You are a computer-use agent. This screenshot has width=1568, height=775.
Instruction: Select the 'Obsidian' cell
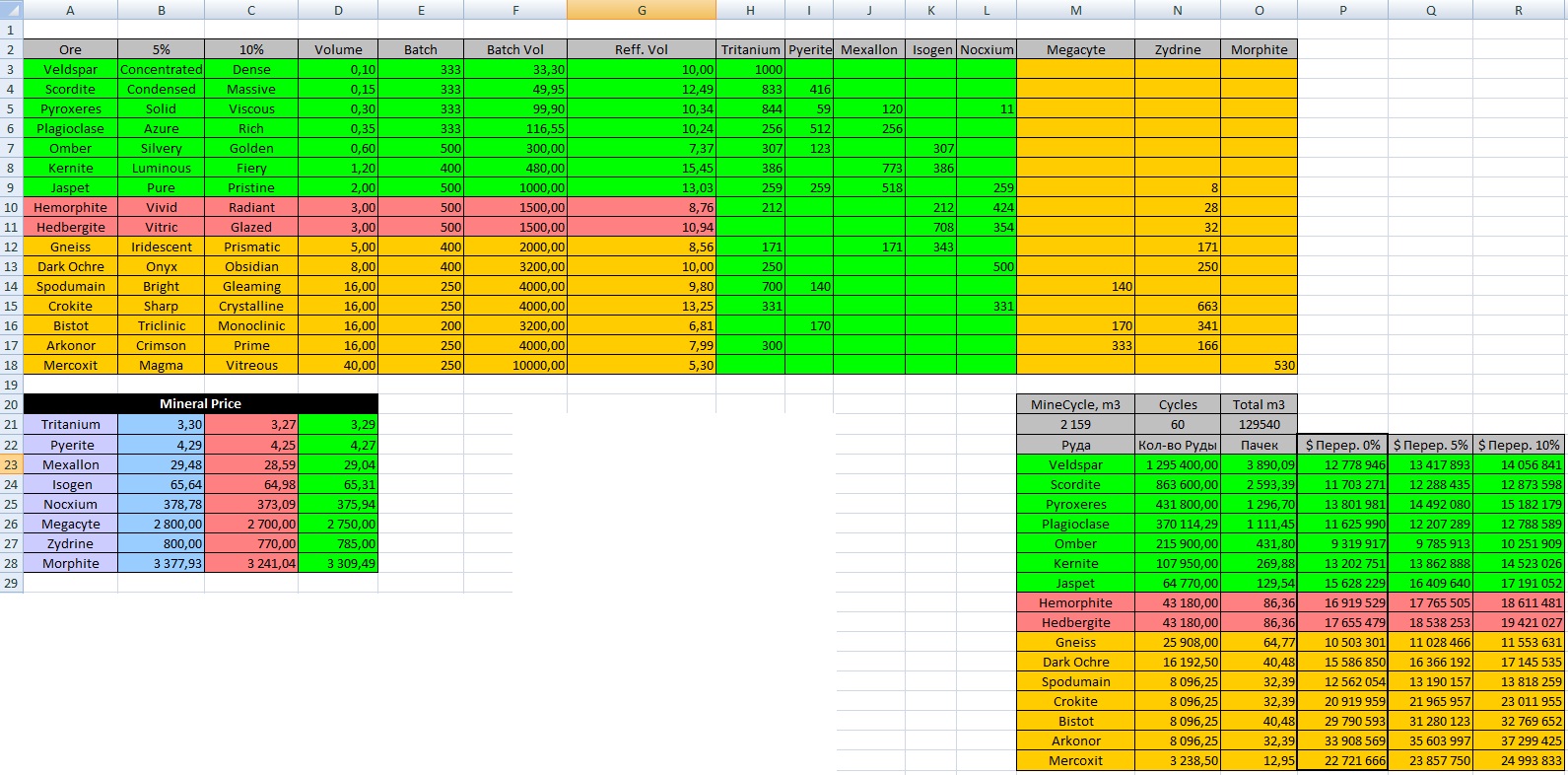(251, 266)
